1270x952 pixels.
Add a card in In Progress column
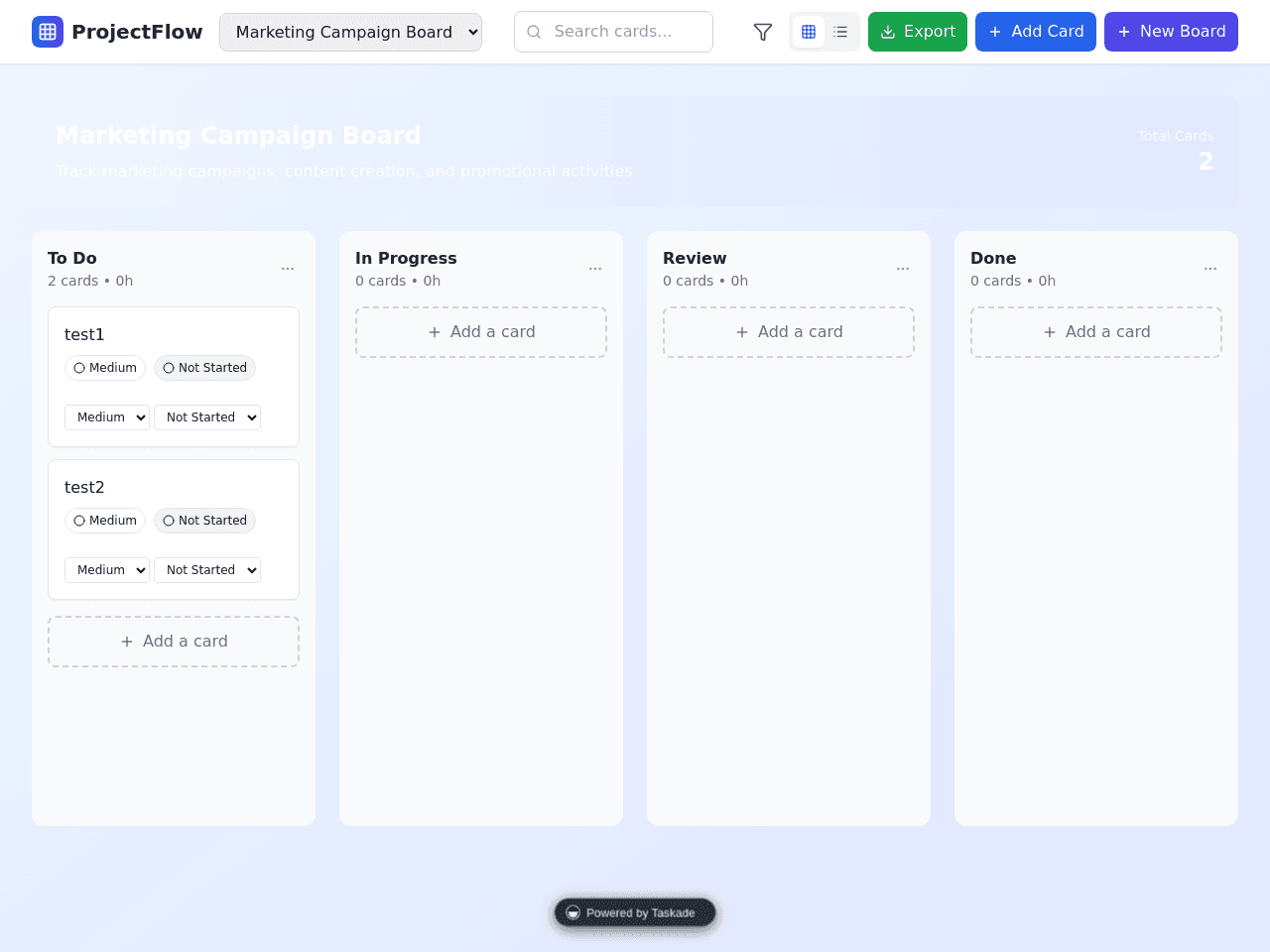(481, 332)
